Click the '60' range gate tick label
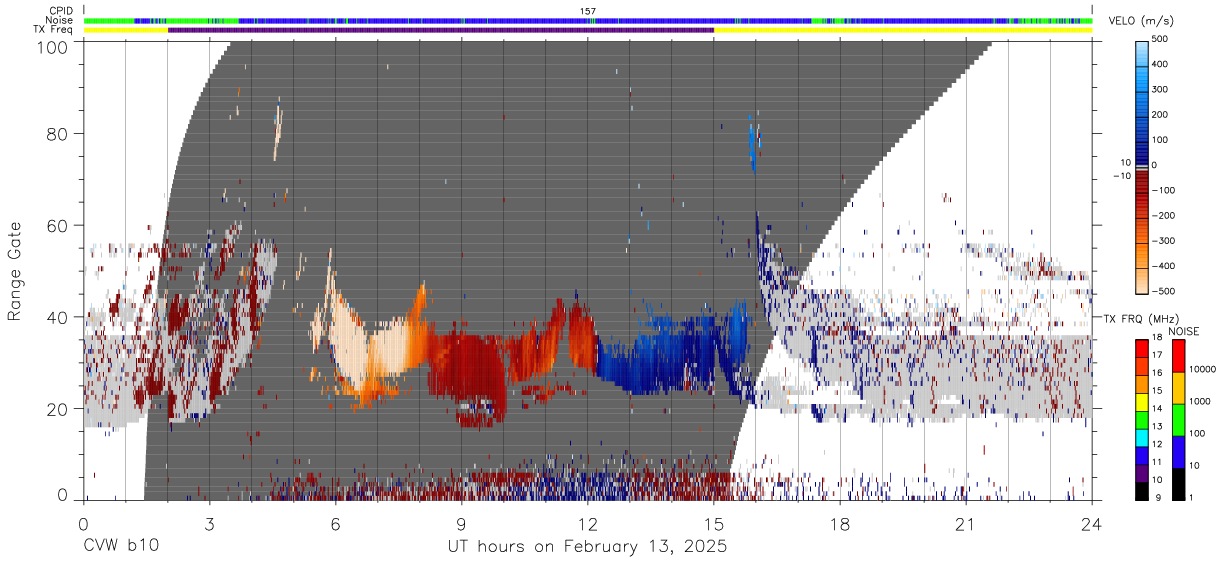The height and width of the screenshot is (567, 1228). (x=59, y=225)
